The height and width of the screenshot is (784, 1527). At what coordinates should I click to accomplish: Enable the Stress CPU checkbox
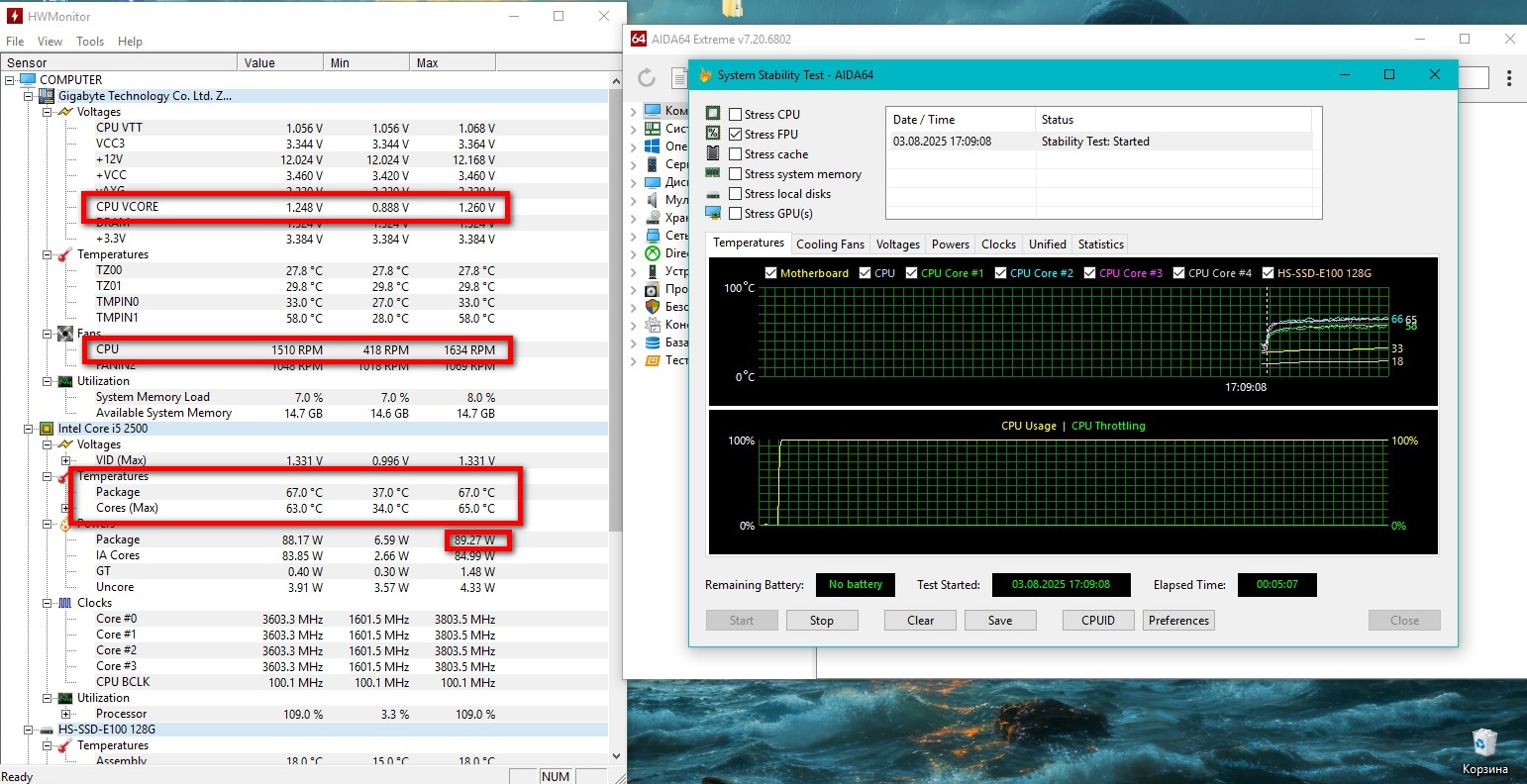(x=735, y=115)
